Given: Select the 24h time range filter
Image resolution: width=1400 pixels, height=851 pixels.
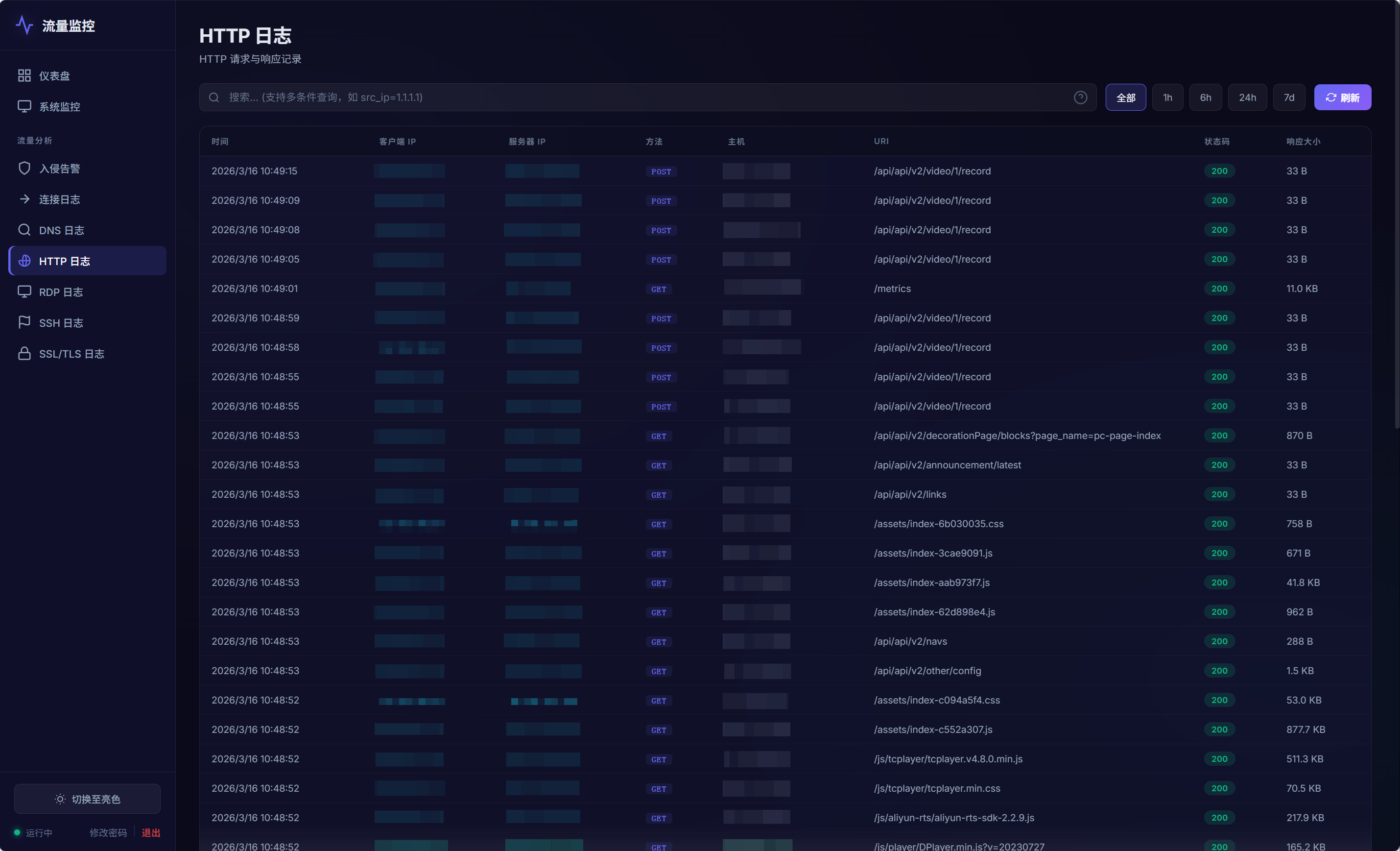Looking at the screenshot, I should (x=1247, y=97).
